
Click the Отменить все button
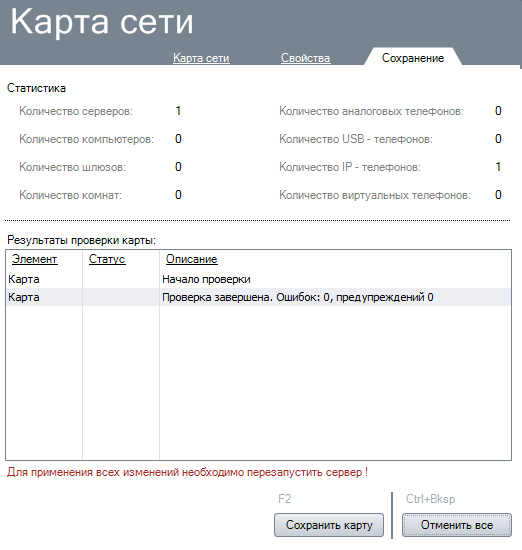pos(457,525)
